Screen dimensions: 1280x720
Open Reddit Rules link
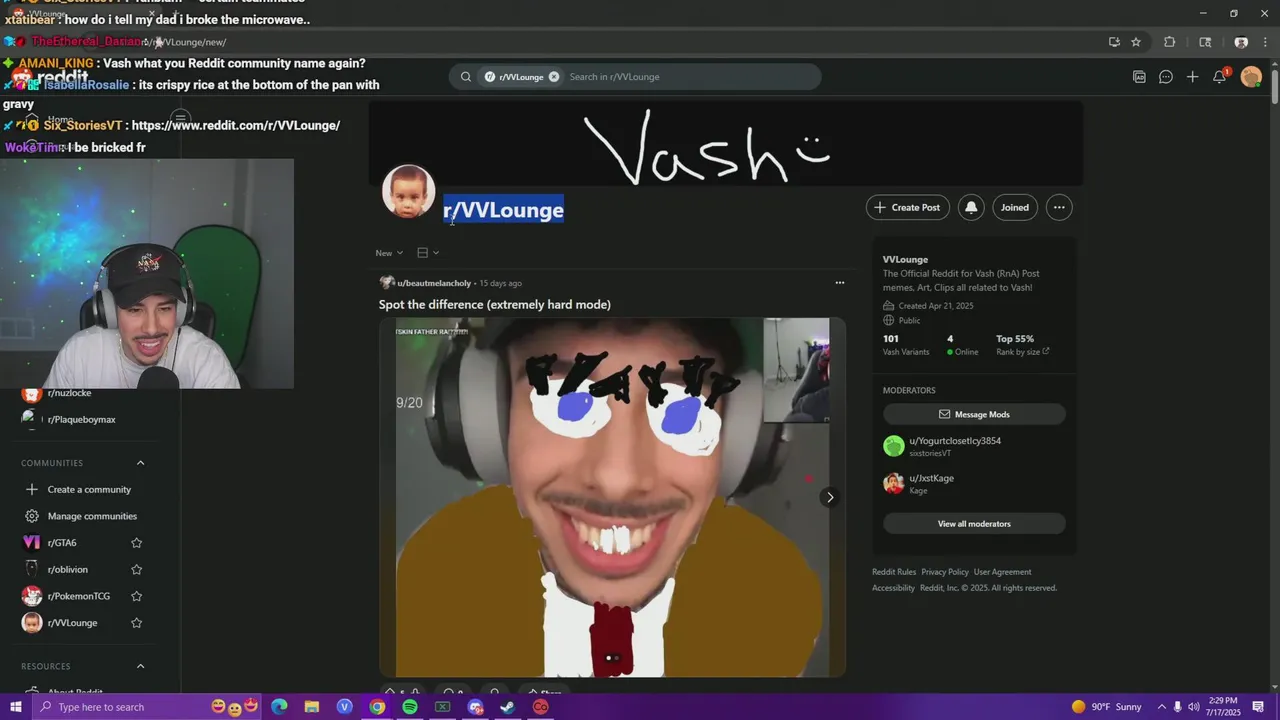click(x=894, y=572)
